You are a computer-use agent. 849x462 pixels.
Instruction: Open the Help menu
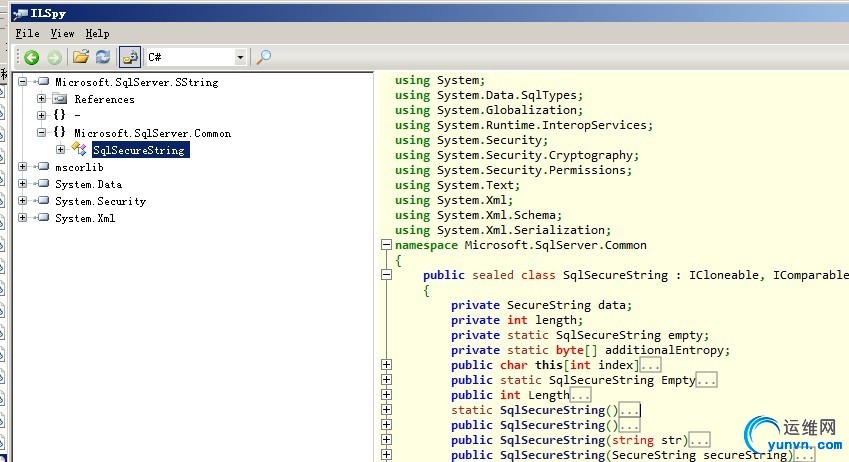[x=97, y=33]
